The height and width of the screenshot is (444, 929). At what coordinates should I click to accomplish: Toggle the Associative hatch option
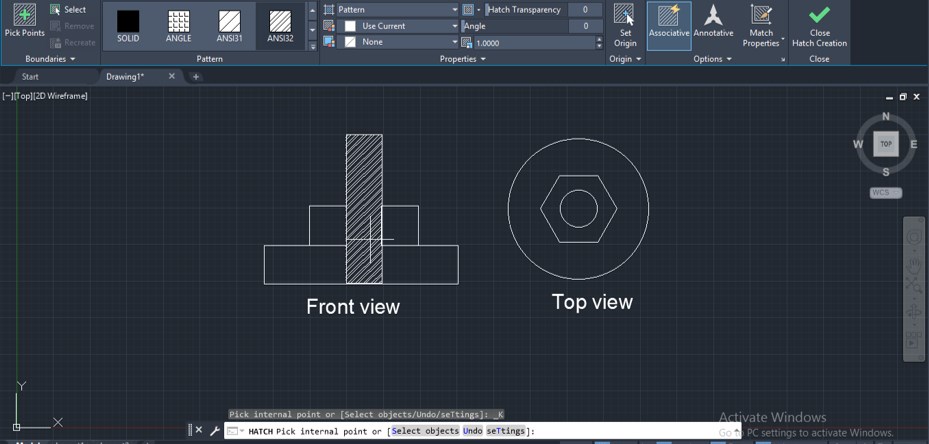point(669,25)
